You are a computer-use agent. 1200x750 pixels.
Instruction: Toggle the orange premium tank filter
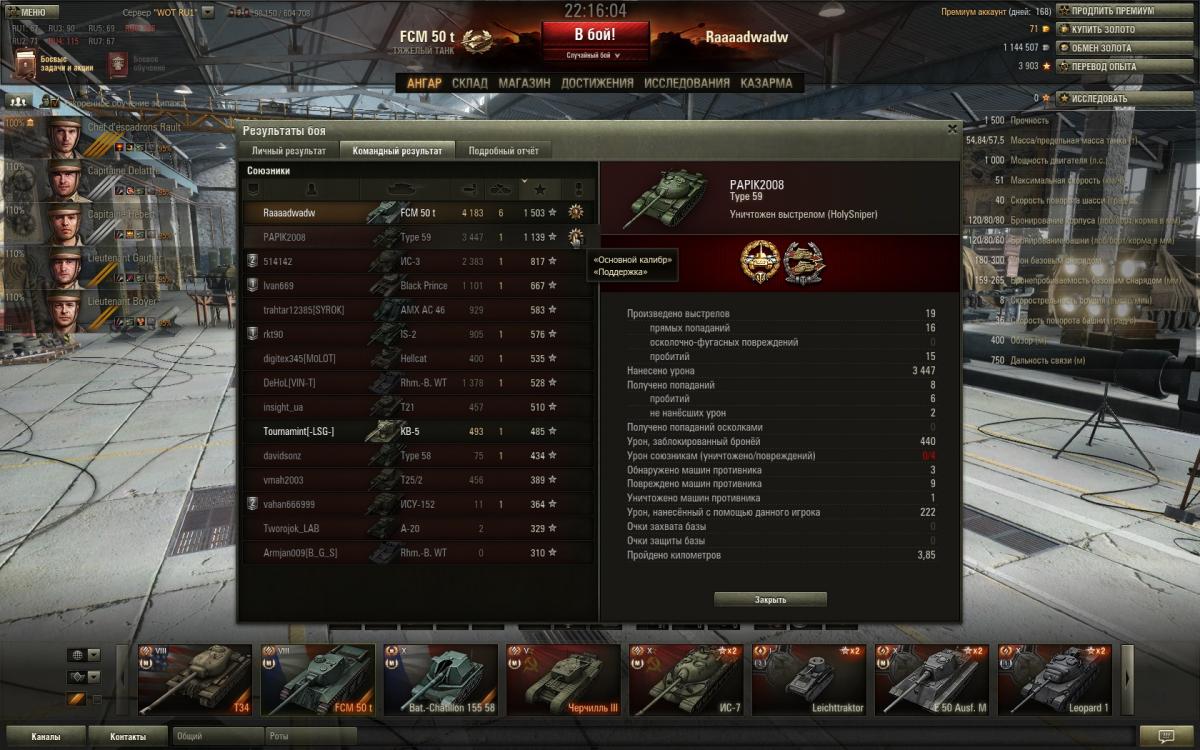point(76,699)
